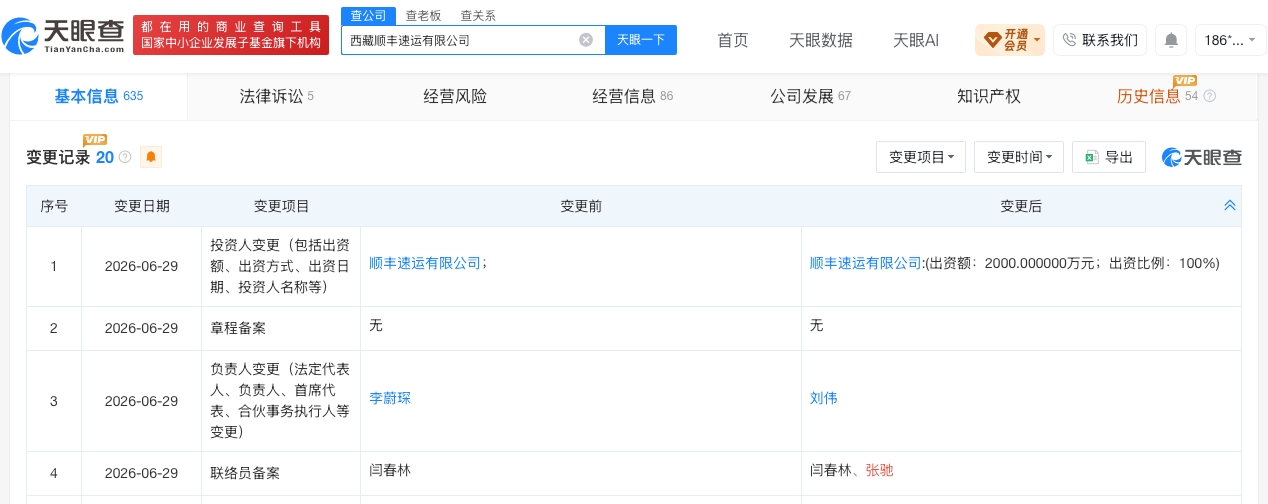Click the Tianyancha logo in header
The height and width of the screenshot is (504, 1268).
click(x=64, y=37)
